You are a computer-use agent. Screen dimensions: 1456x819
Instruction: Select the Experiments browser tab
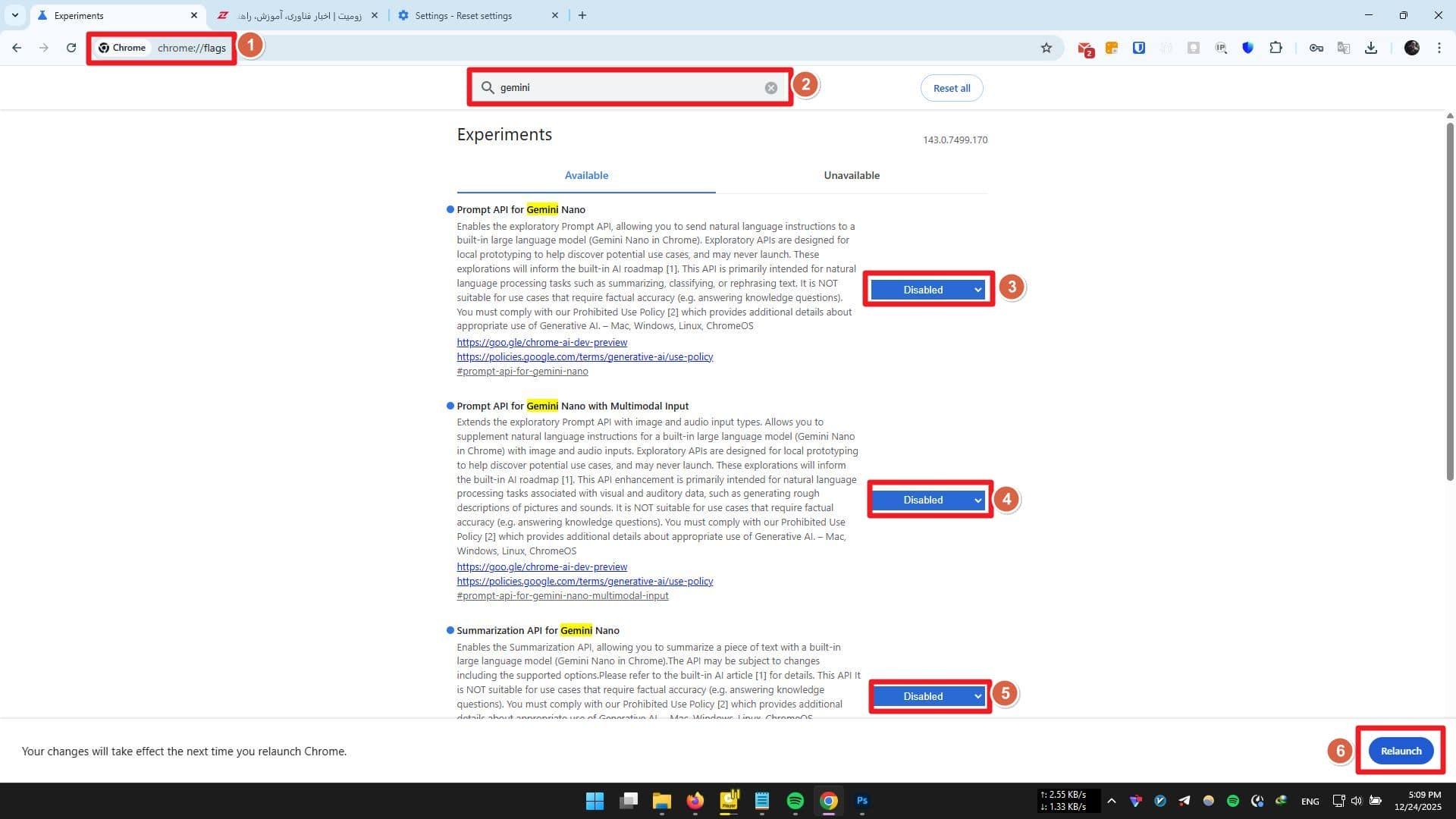click(x=118, y=15)
